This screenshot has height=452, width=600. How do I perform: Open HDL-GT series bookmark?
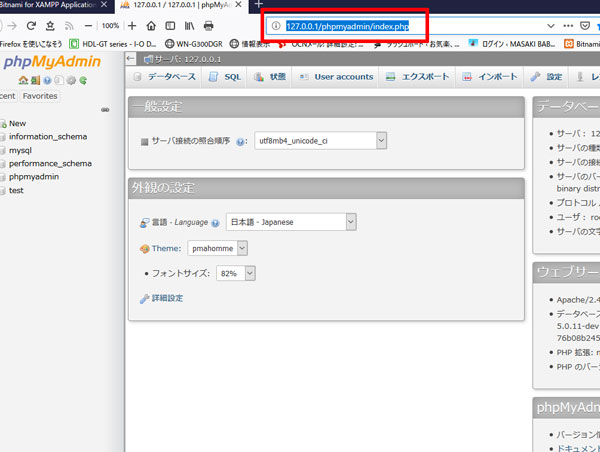click(113, 44)
